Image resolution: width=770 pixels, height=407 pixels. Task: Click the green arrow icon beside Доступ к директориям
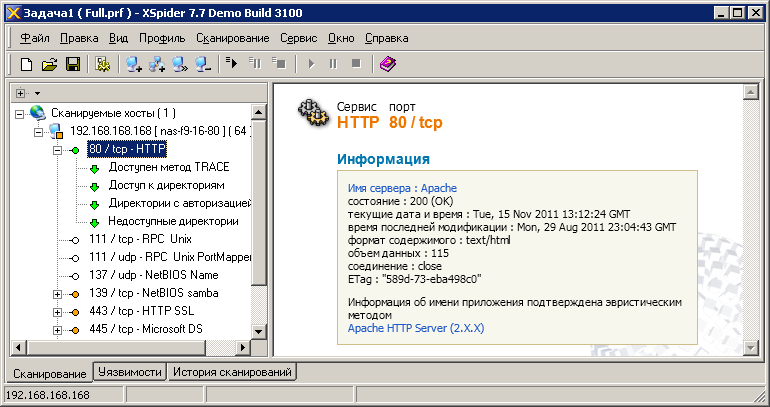pyautogui.click(x=95, y=187)
